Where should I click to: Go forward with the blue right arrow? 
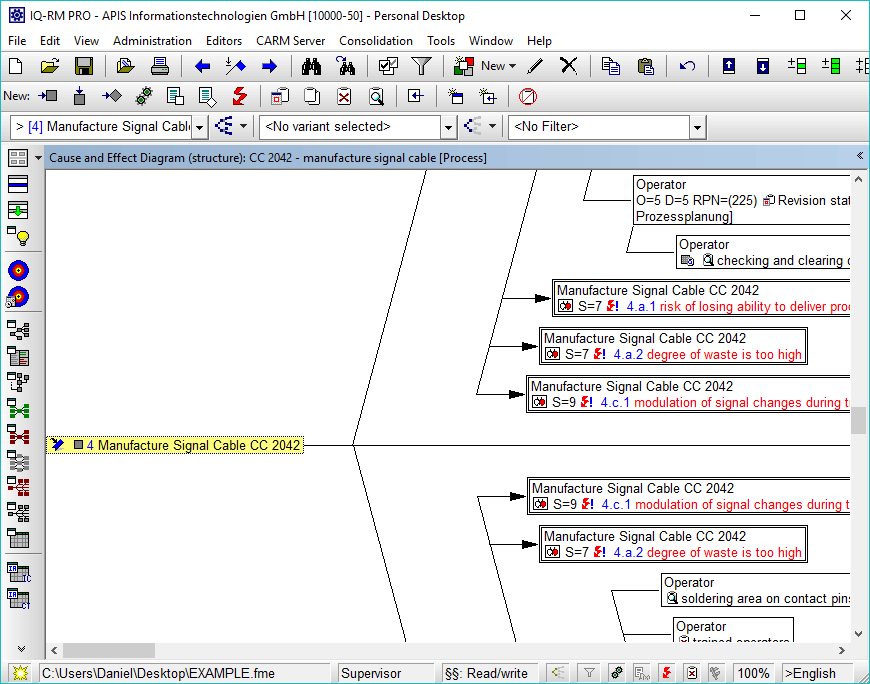pos(269,67)
